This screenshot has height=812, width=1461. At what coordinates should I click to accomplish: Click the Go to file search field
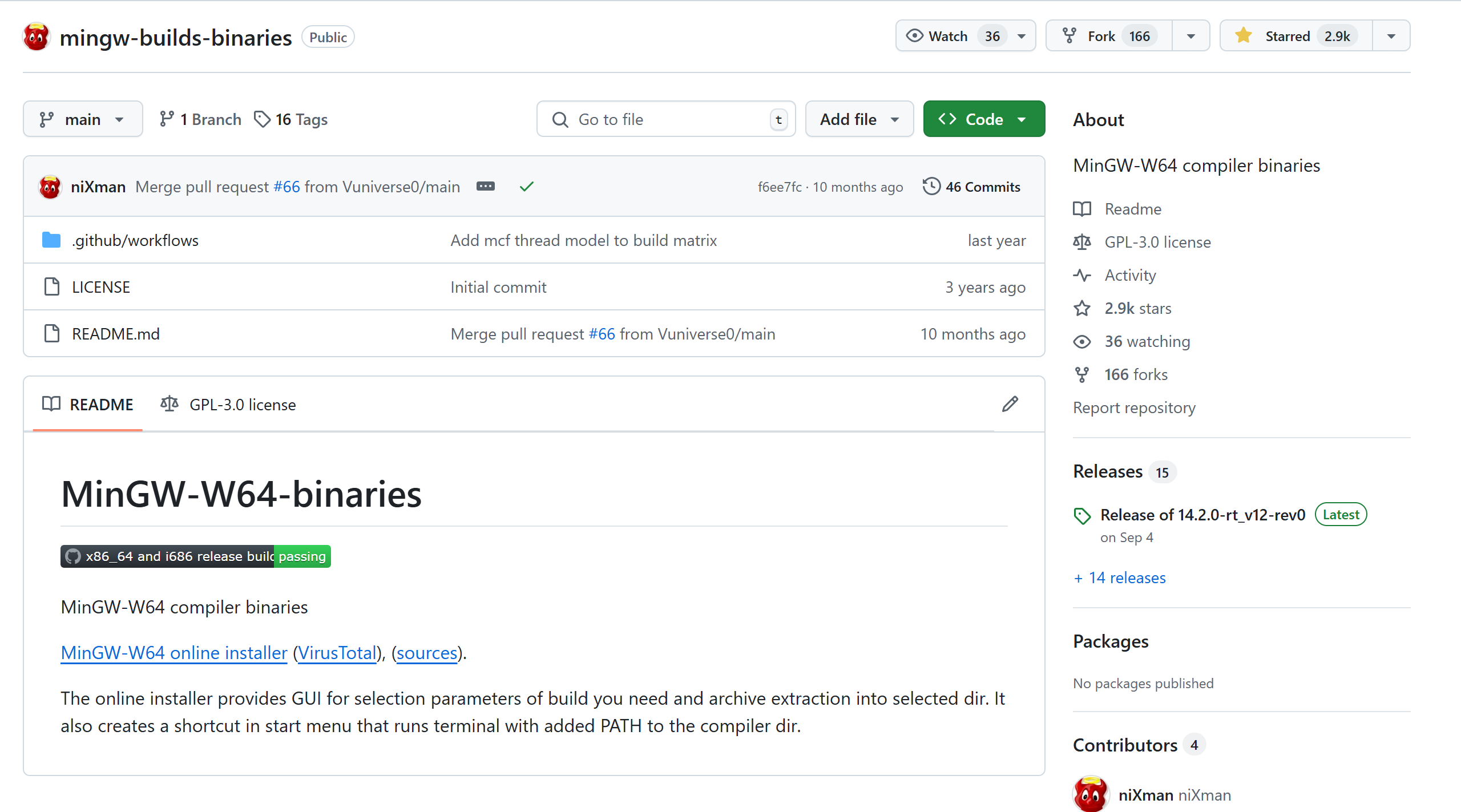[x=665, y=119]
